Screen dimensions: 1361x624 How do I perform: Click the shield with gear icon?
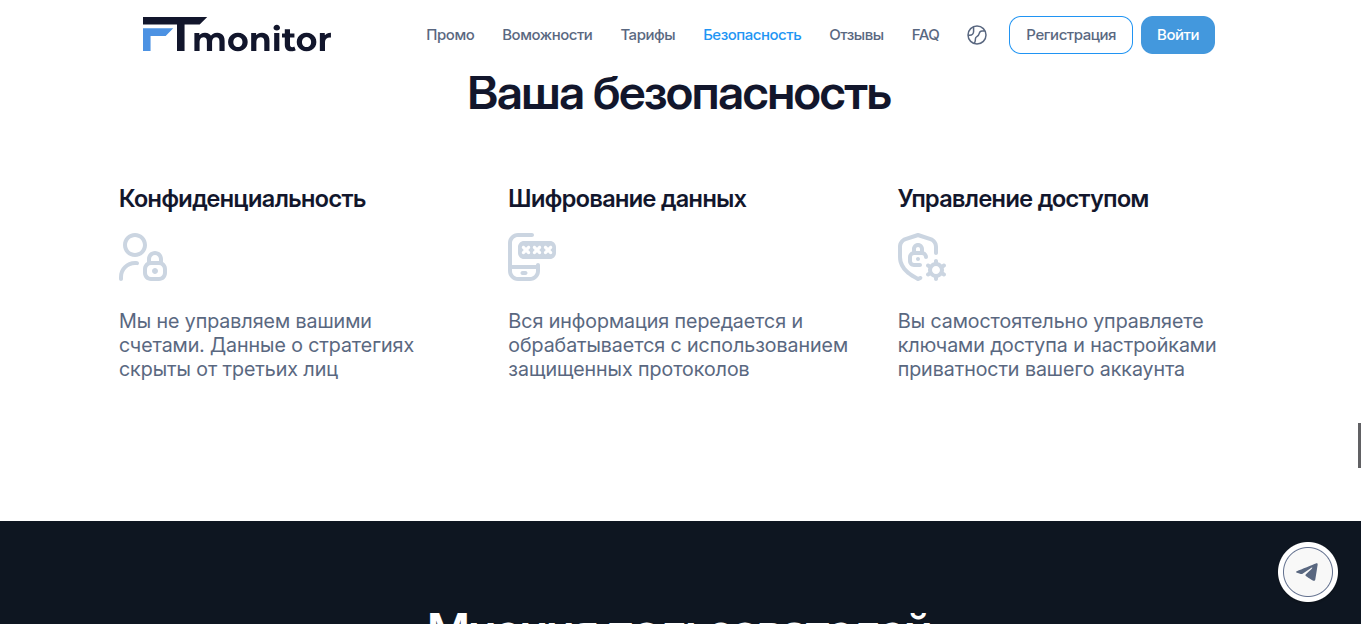click(x=922, y=257)
